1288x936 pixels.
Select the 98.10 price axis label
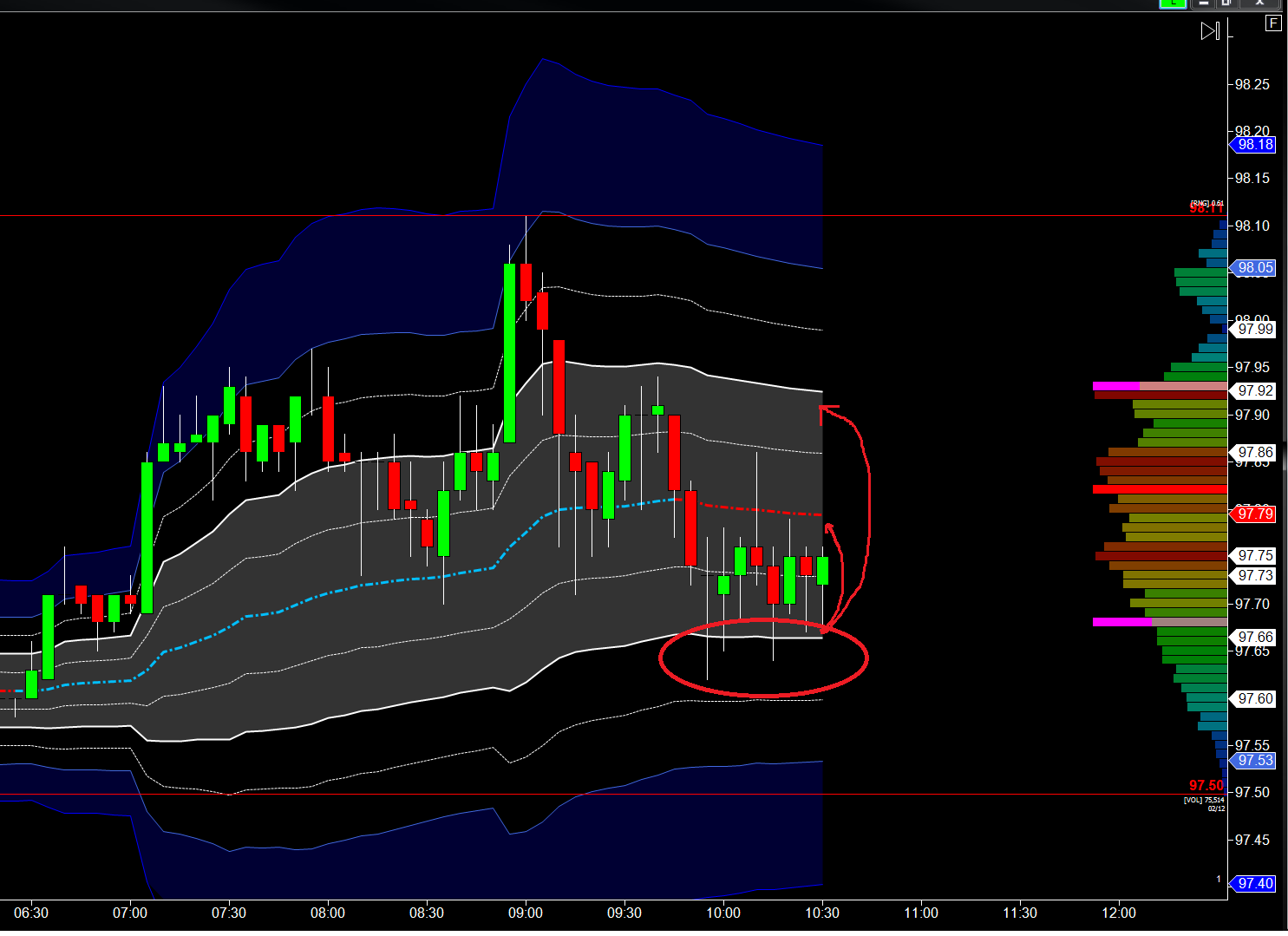[x=1252, y=226]
